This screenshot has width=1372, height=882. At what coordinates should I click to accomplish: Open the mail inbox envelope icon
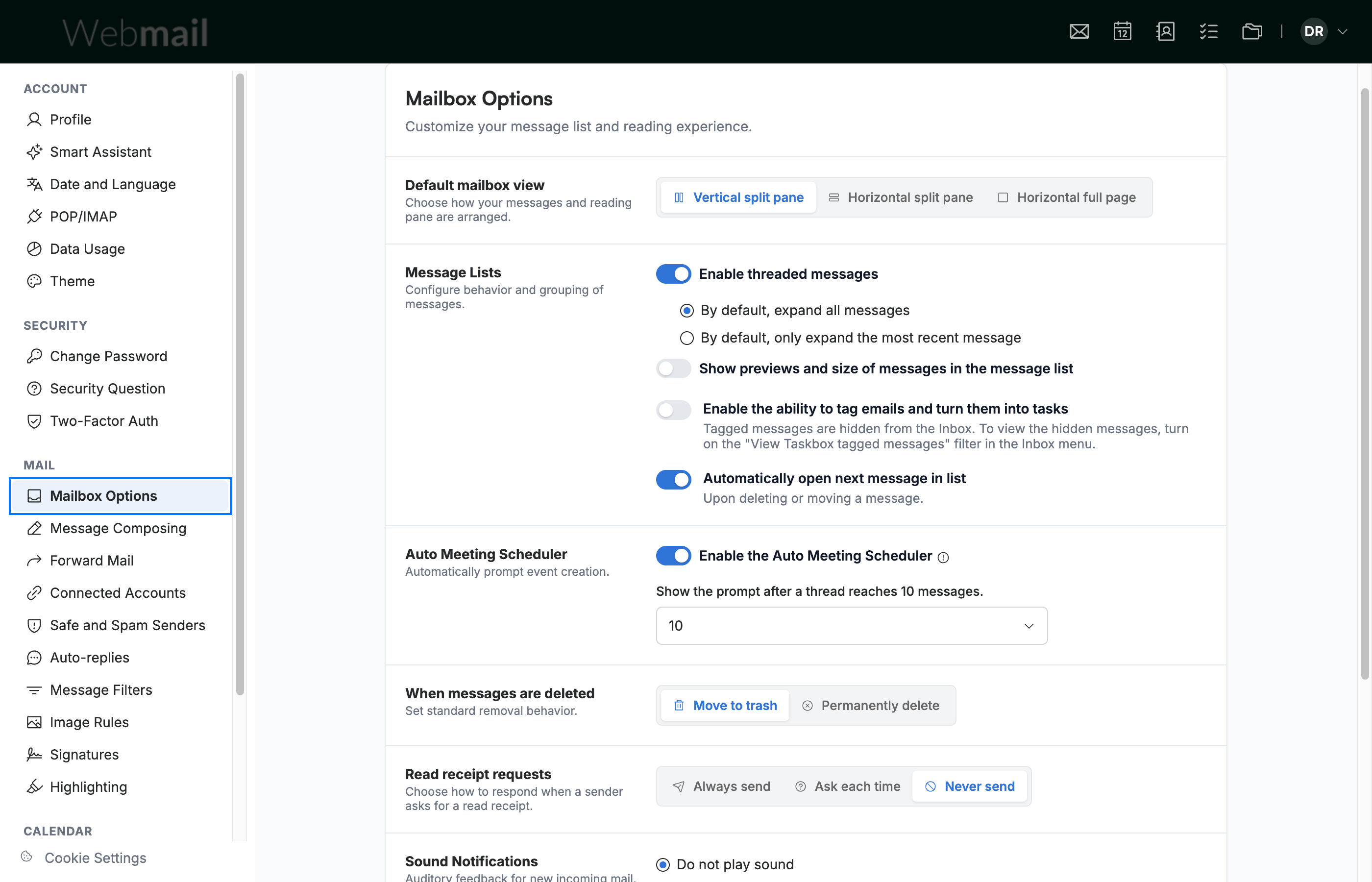tap(1079, 31)
